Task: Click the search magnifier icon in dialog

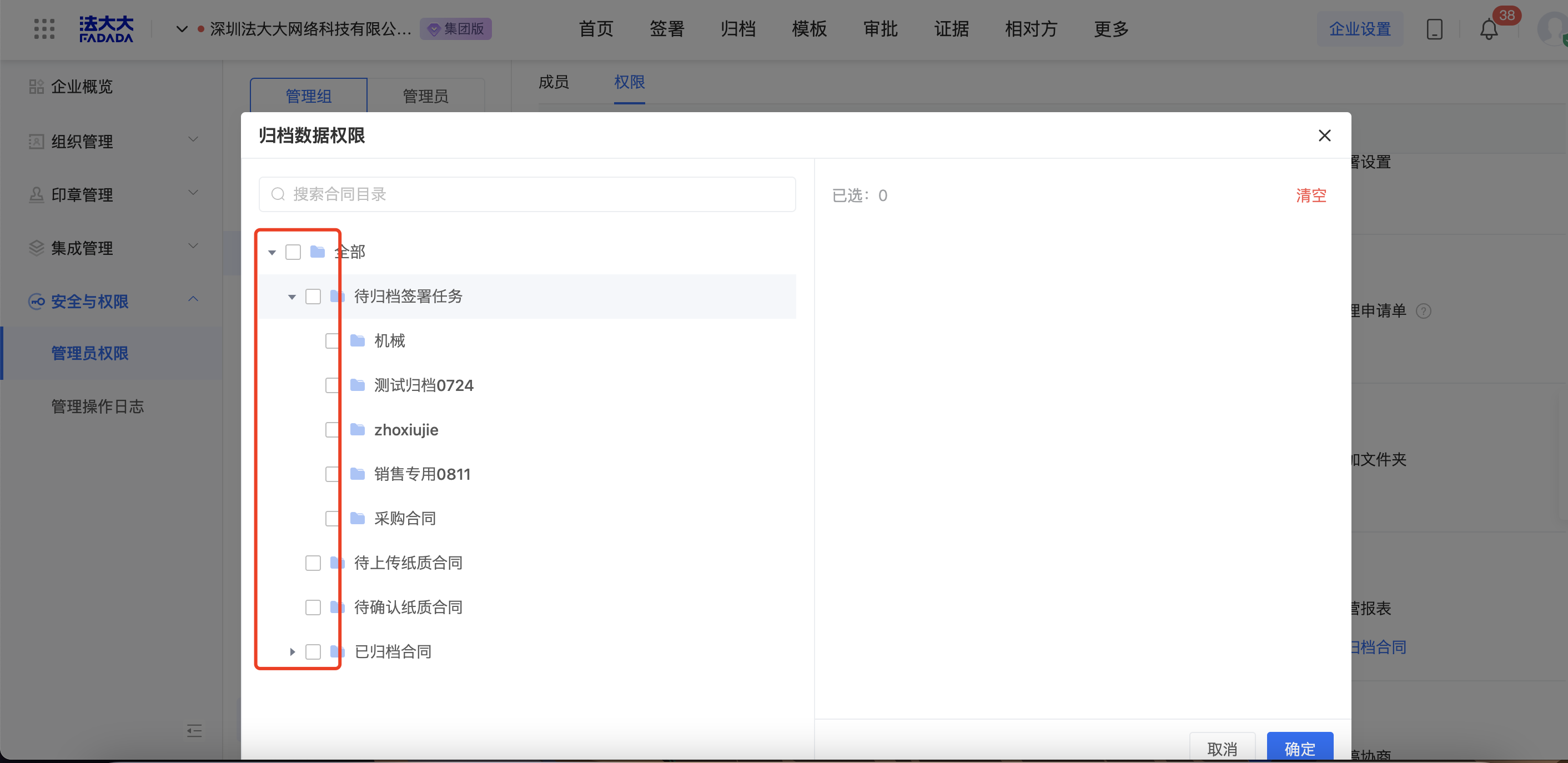Action: (278, 194)
